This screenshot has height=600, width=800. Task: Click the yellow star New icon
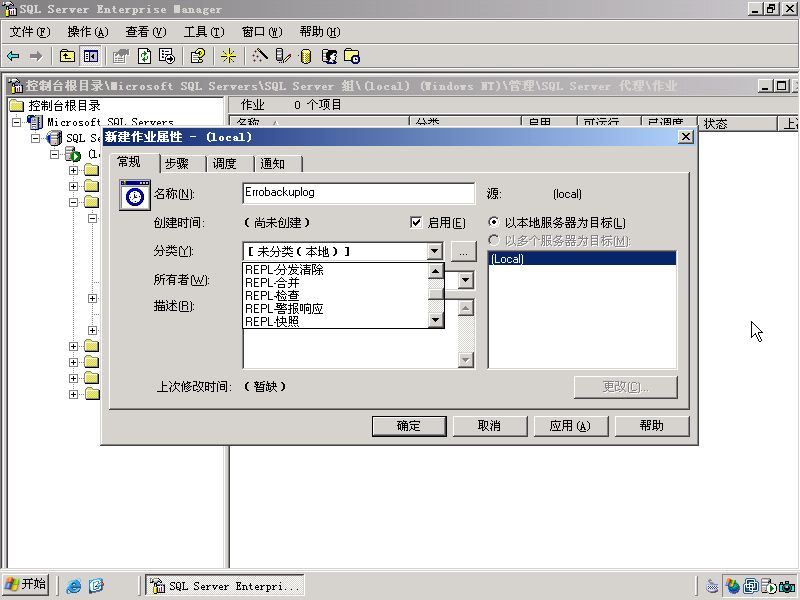[x=228, y=56]
